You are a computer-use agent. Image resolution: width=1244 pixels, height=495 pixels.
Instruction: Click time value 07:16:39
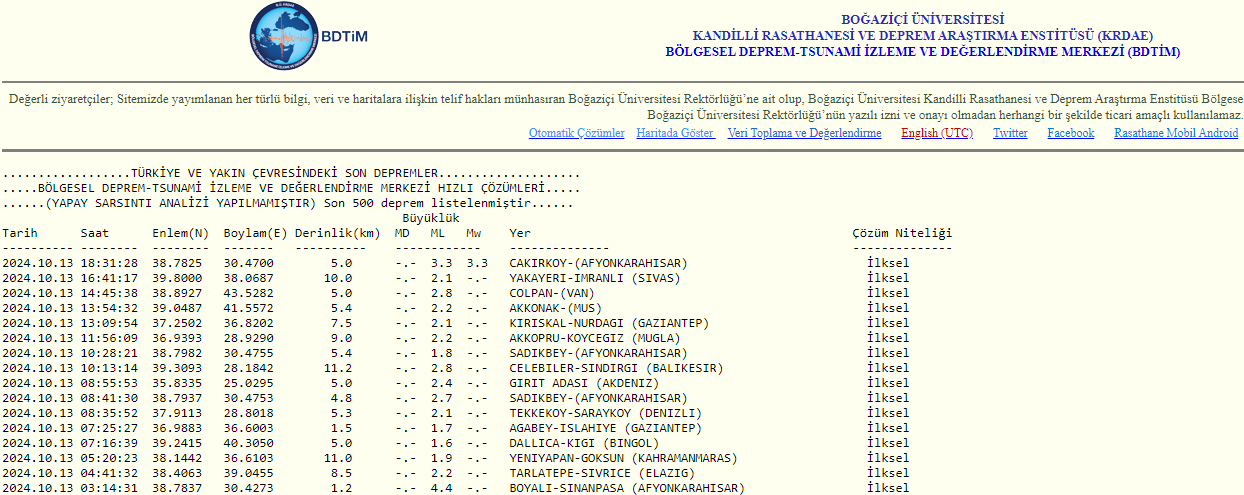(x=109, y=443)
